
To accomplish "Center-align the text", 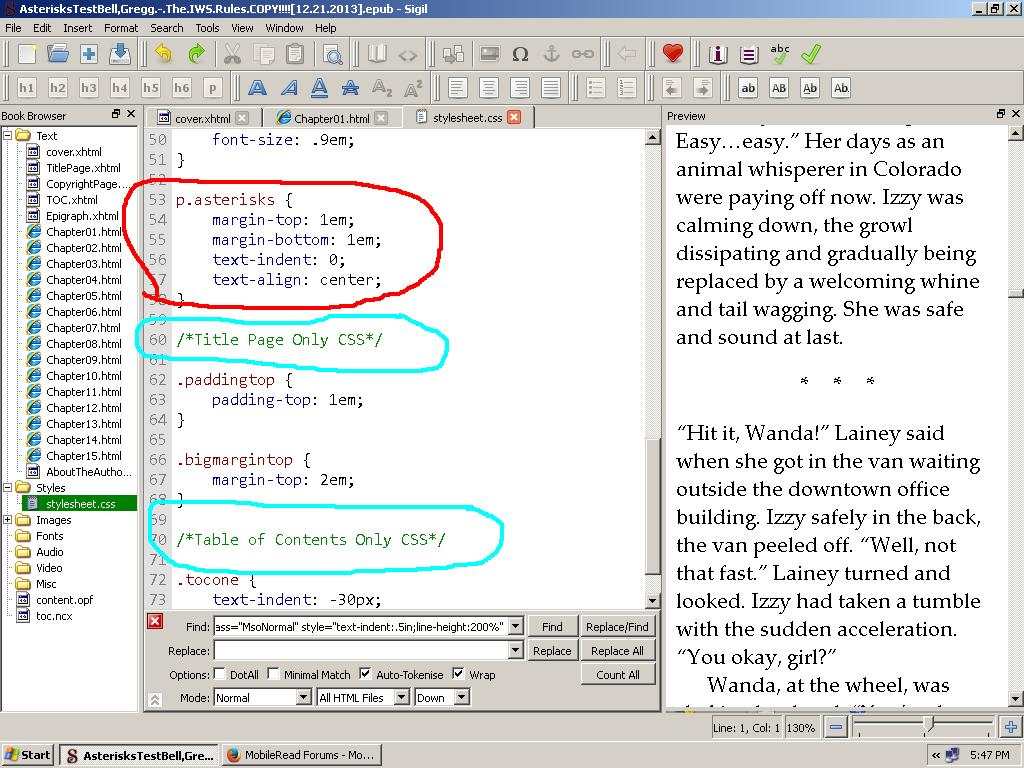I will pyautogui.click(x=488, y=88).
